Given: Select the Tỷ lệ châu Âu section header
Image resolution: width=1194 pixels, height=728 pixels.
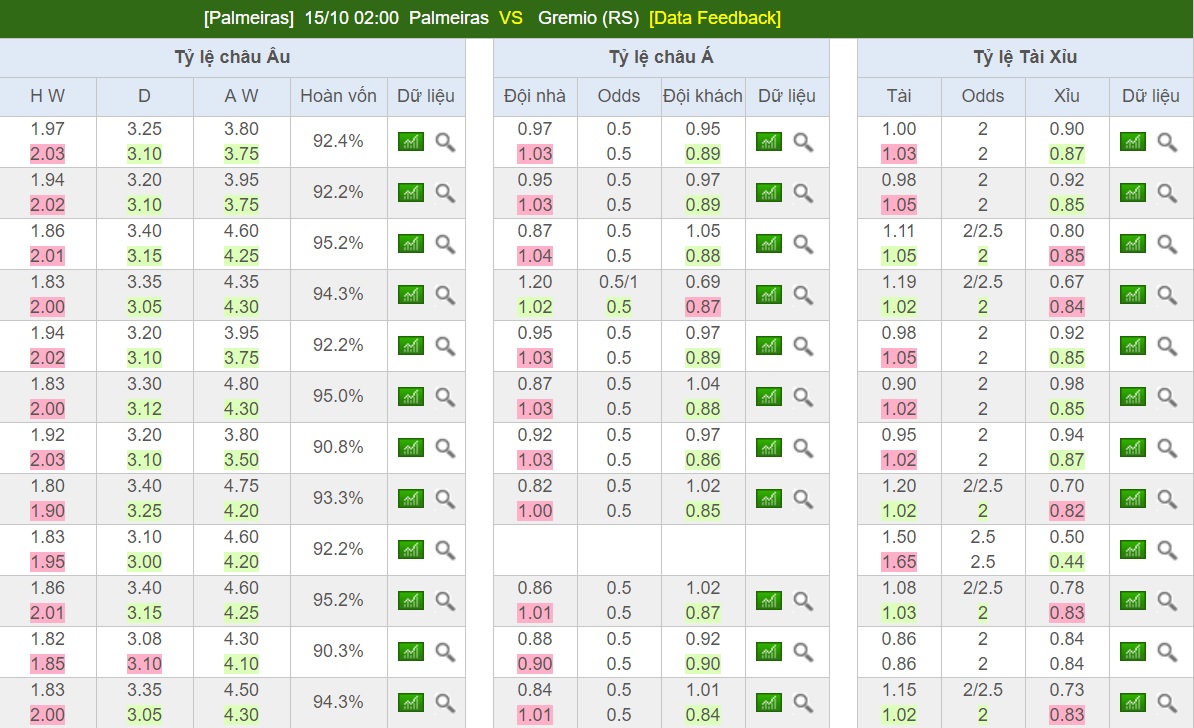Looking at the screenshot, I should pos(232,57).
